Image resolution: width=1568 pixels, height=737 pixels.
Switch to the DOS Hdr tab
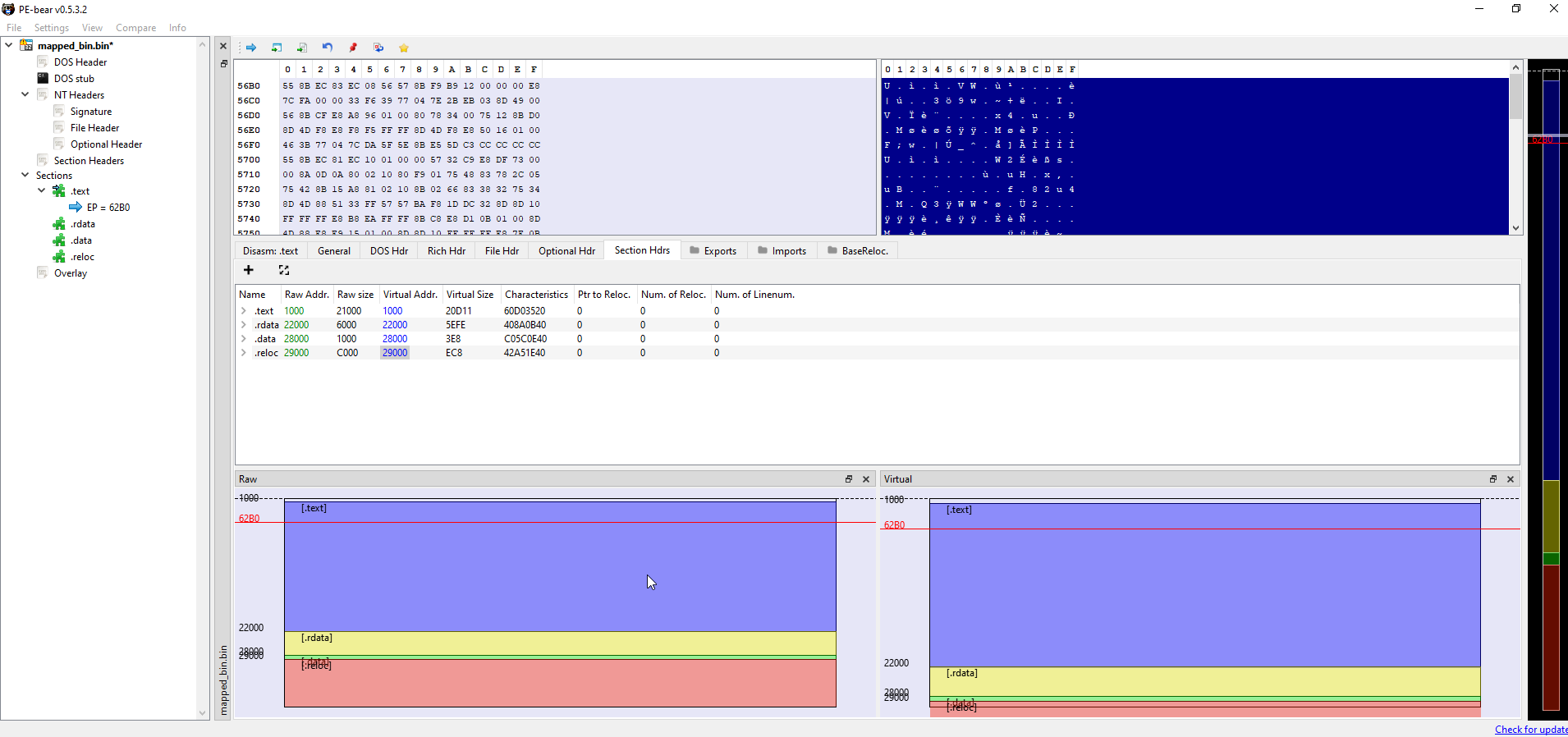pos(389,250)
